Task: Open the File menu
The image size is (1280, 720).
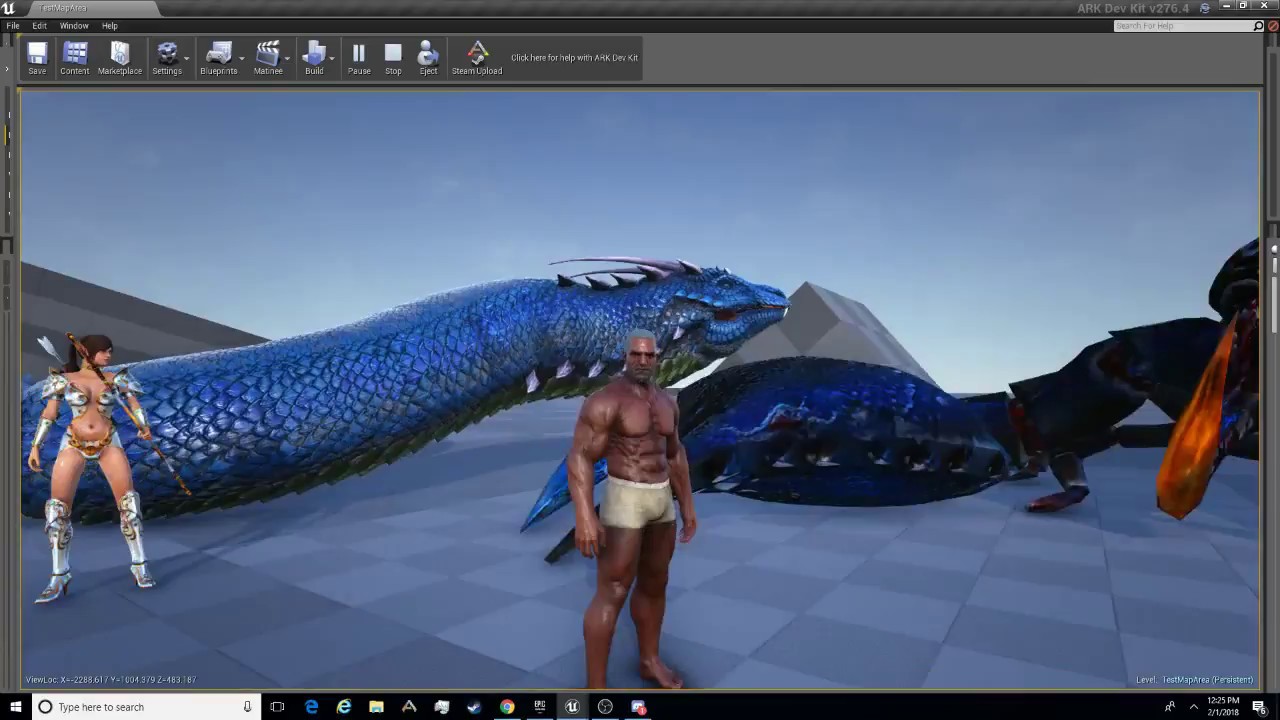Action: pyautogui.click(x=13, y=26)
